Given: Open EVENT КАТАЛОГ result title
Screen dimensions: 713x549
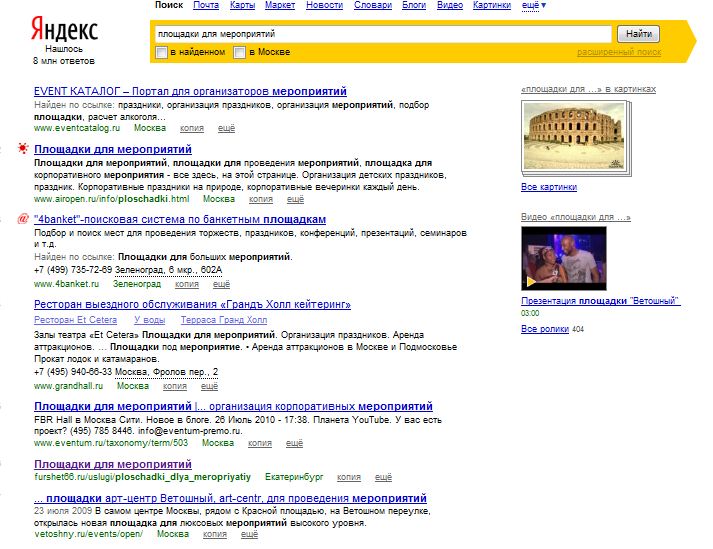Looking at the screenshot, I should coord(190,91).
